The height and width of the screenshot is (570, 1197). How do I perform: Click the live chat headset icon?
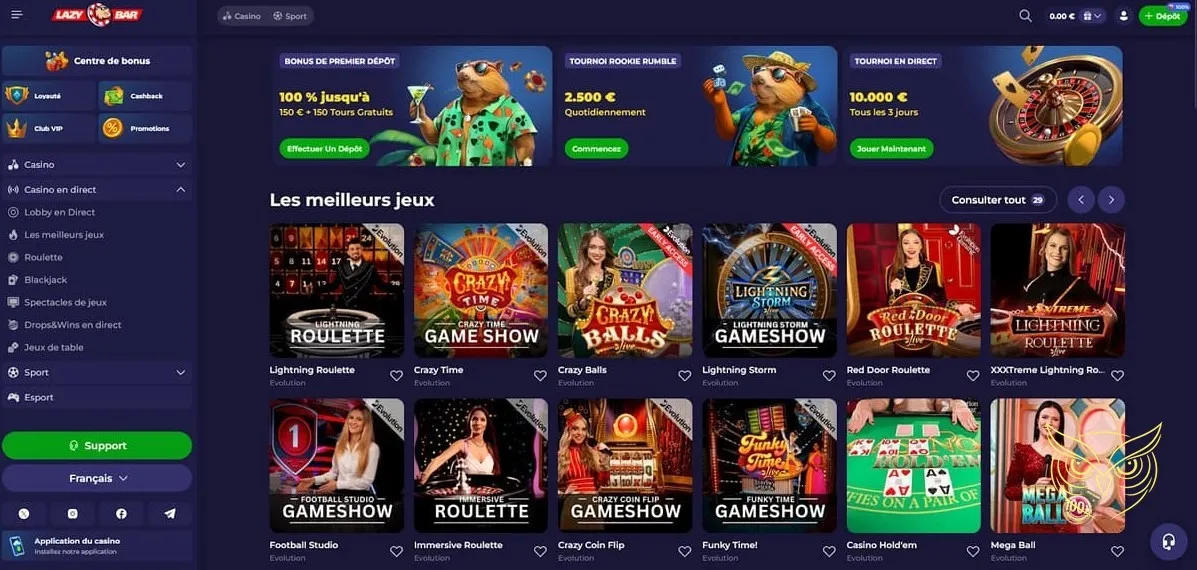coord(1168,542)
